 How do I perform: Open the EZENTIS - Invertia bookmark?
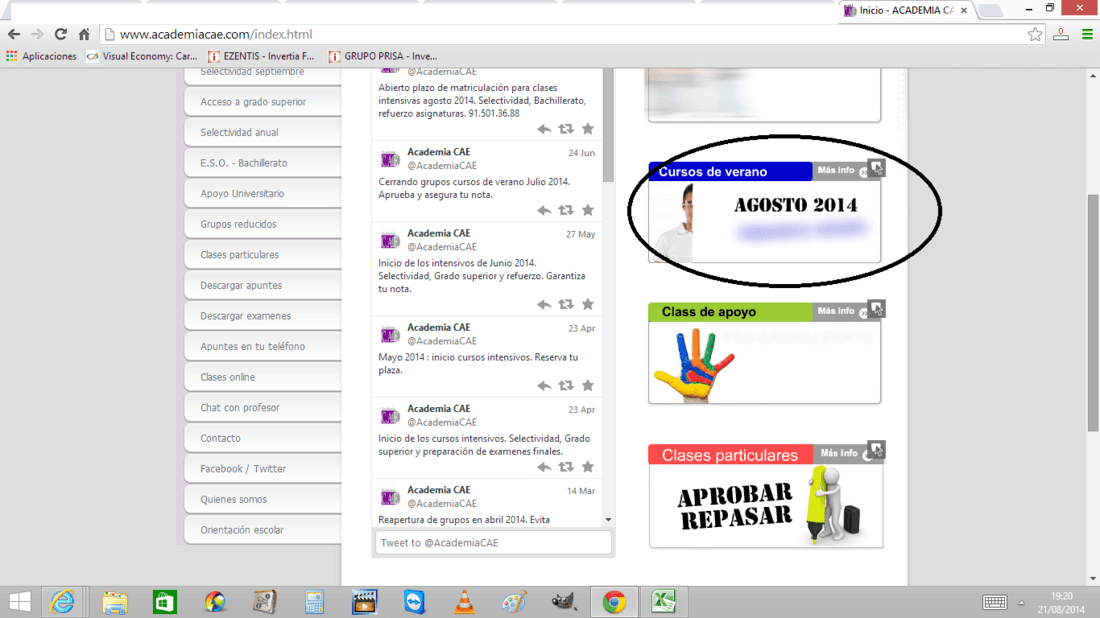[261, 56]
